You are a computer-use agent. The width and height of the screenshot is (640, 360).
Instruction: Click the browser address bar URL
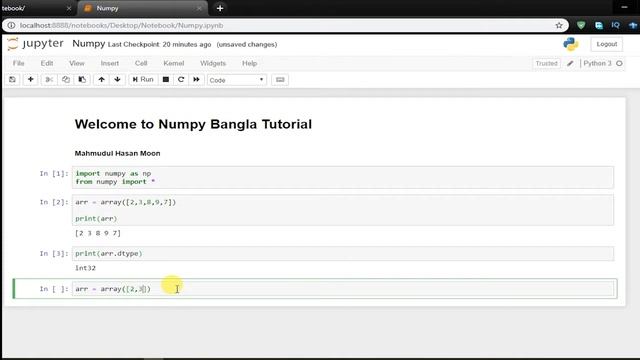121,25
